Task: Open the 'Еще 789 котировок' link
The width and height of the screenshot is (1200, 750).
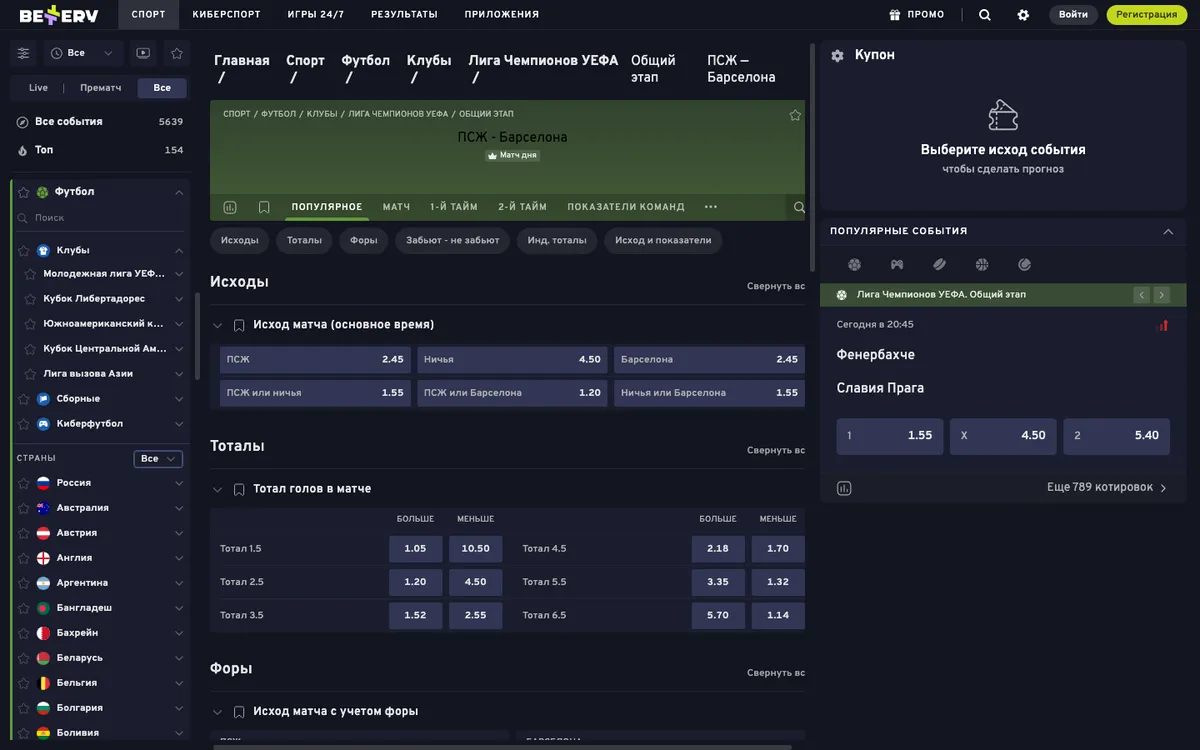Action: [x=1107, y=488]
